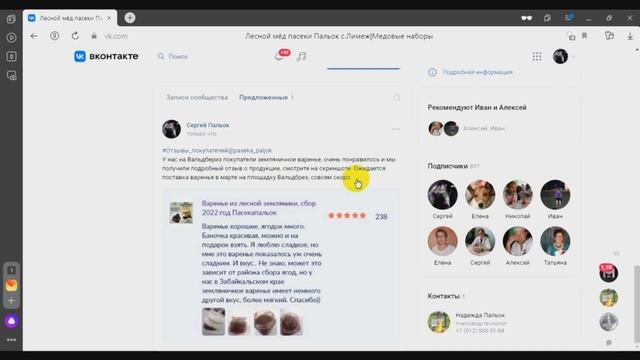Collapse chat sidebar with double arrow
Viewport: 640px width, 360px height.
pyautogui.click(x=616, y=253)
